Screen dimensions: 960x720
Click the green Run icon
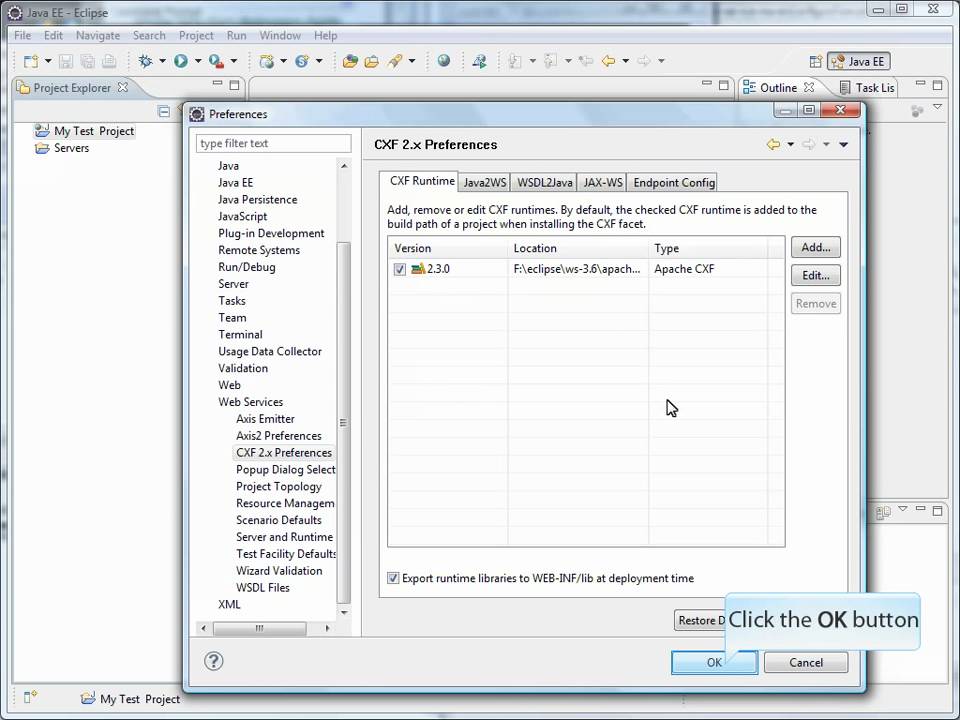click(x=181, y=61)
